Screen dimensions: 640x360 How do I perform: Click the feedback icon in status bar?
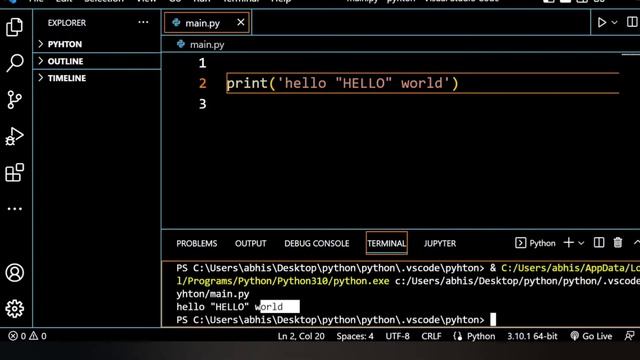coord(629,336)
